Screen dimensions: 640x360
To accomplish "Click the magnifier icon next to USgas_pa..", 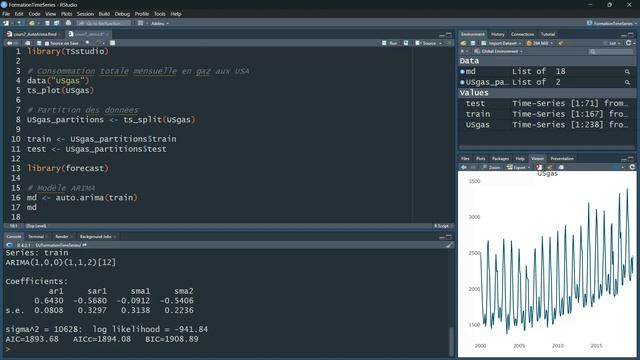I will (x=627, y=82).
